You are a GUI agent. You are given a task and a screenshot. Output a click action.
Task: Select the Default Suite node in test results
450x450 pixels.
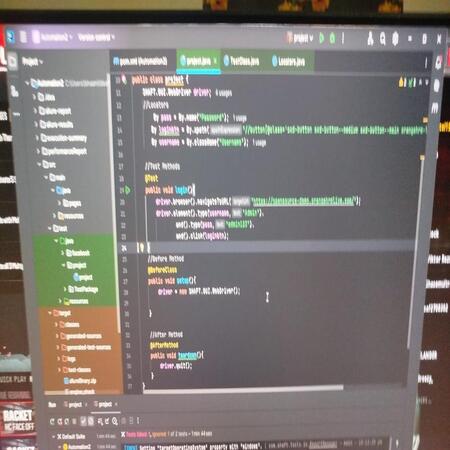click(x=71, y=436)
